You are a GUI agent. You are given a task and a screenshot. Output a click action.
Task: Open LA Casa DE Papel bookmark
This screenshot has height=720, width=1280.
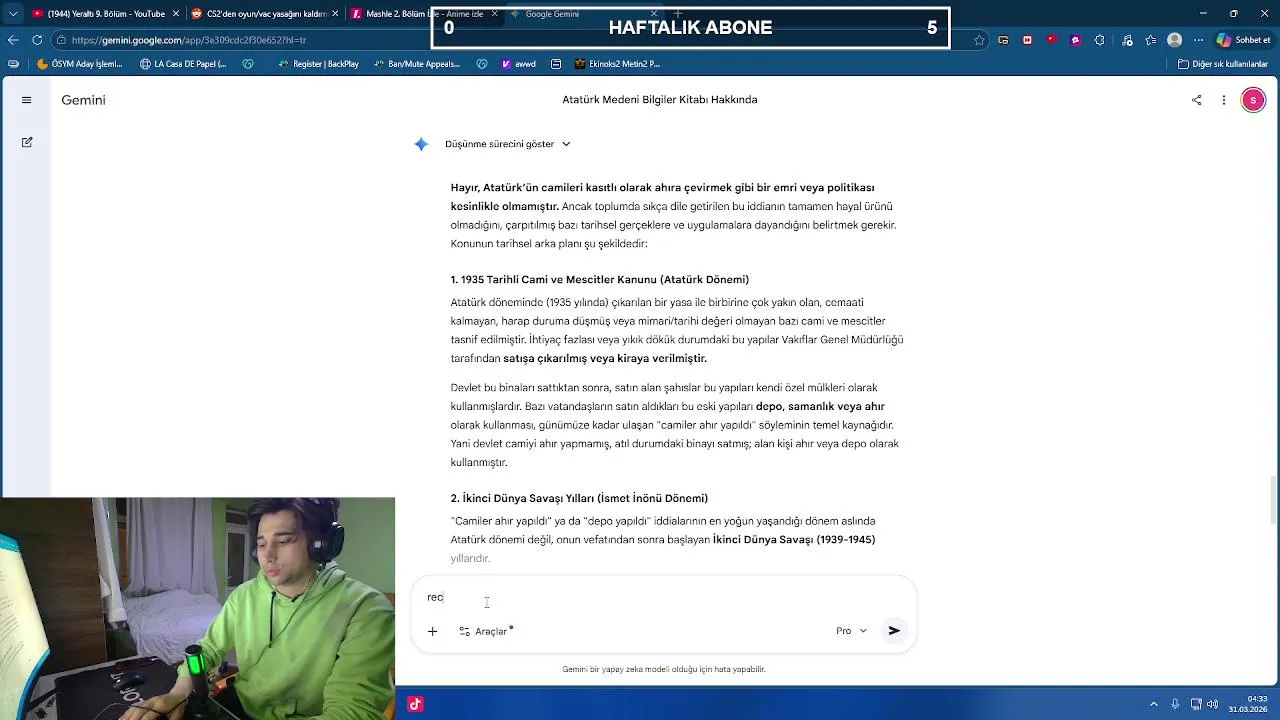coord(183,64)
